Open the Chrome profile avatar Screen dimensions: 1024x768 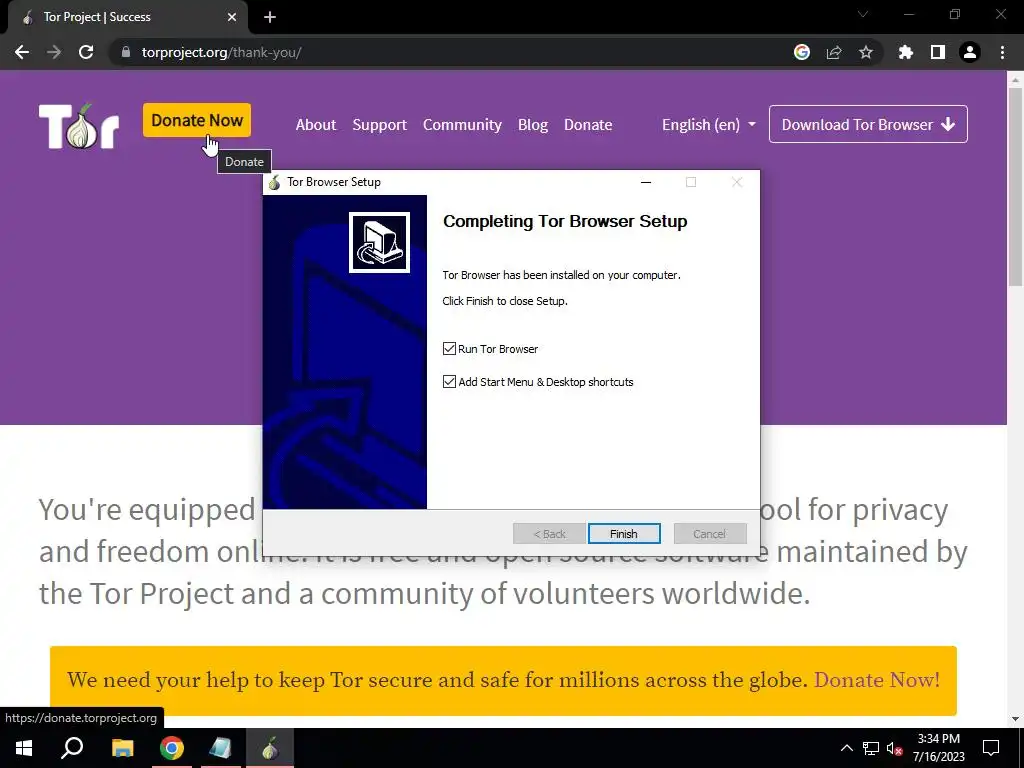[970, 52]
